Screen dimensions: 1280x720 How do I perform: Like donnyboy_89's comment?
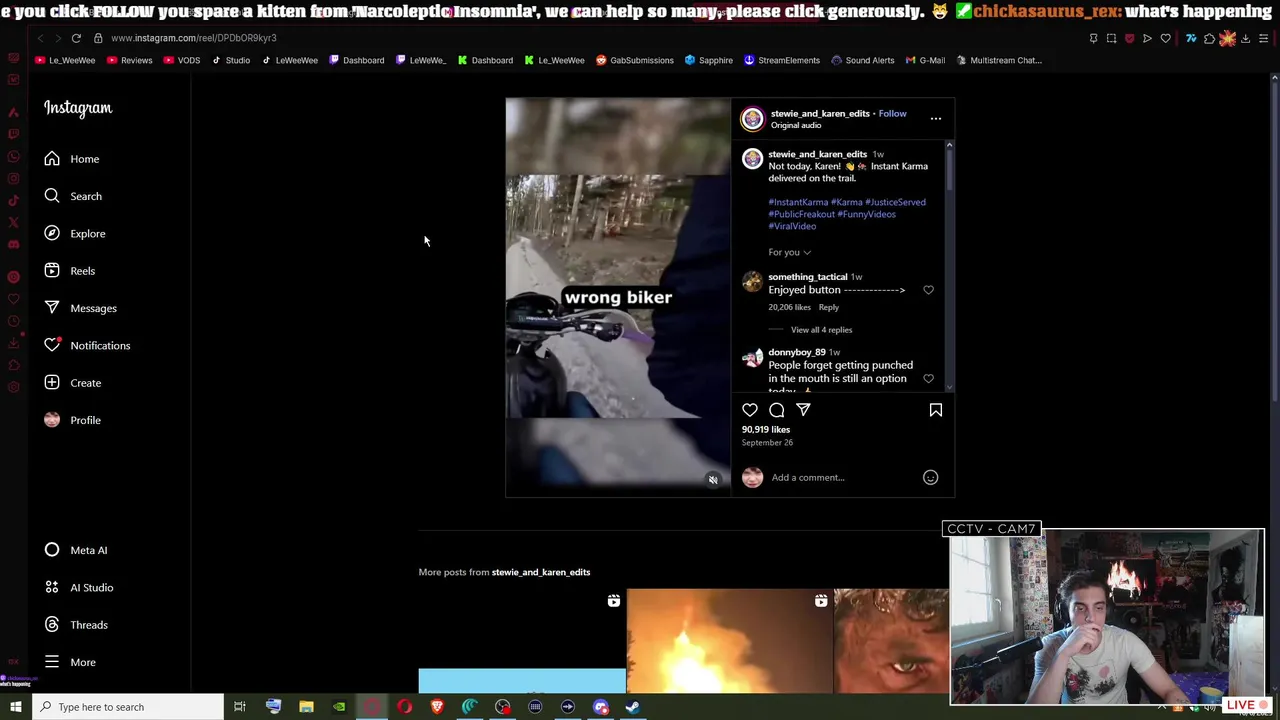[x=928, y=379]
